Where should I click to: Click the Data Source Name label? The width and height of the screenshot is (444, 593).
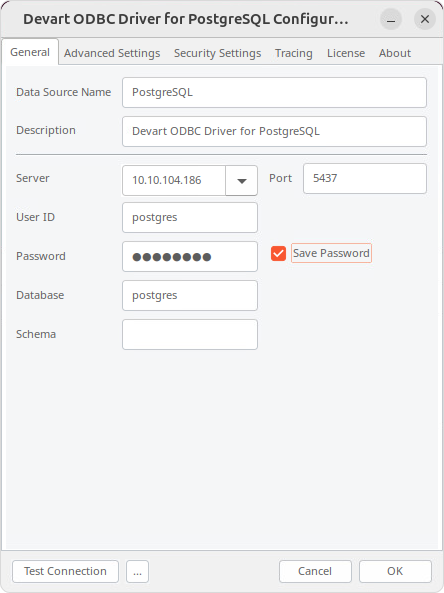(x=64, y=92)
